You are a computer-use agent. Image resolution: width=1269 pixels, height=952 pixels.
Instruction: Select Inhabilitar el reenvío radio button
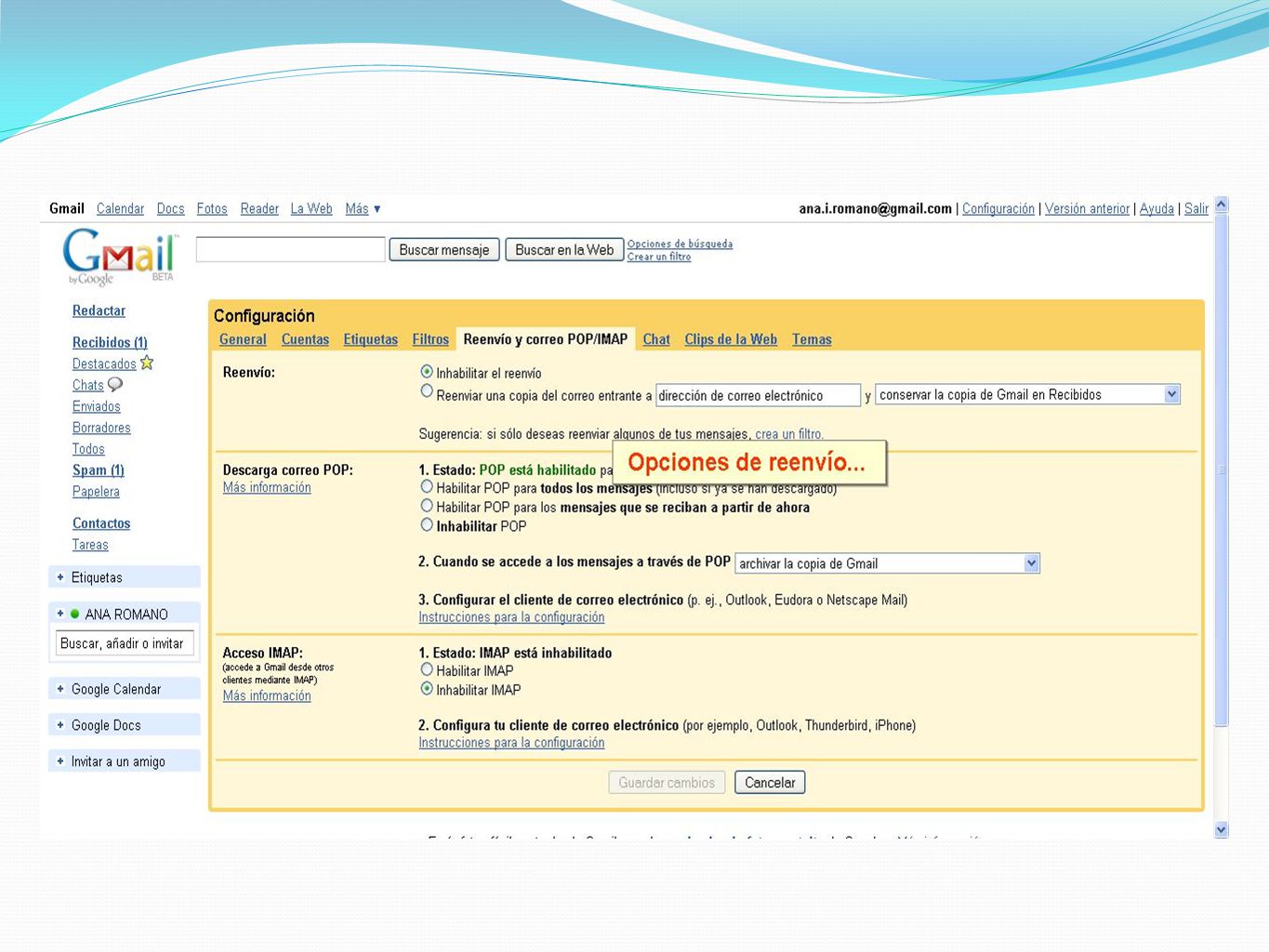pos(427,372)
